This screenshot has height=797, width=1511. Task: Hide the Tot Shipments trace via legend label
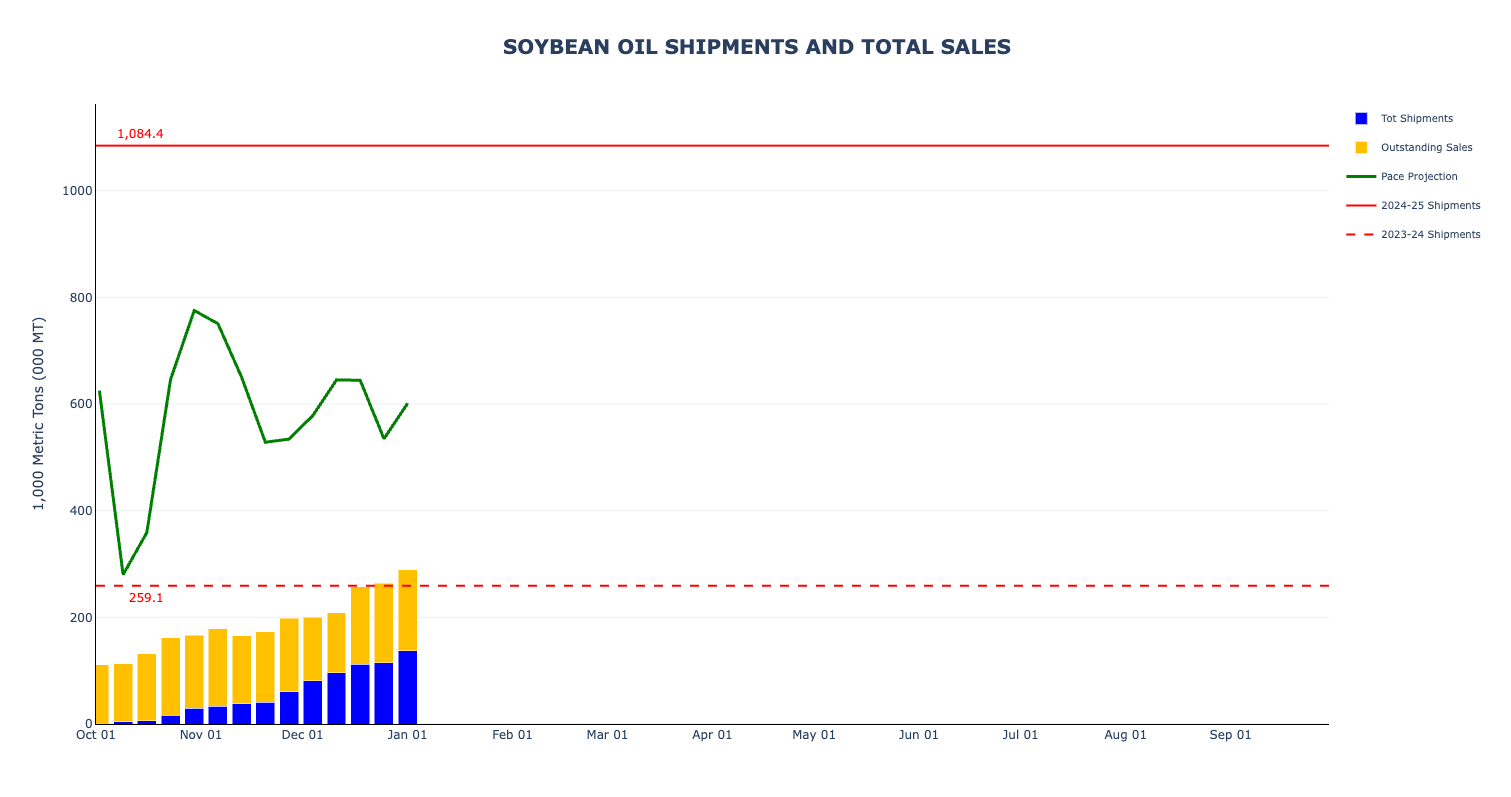[1416, 118]
